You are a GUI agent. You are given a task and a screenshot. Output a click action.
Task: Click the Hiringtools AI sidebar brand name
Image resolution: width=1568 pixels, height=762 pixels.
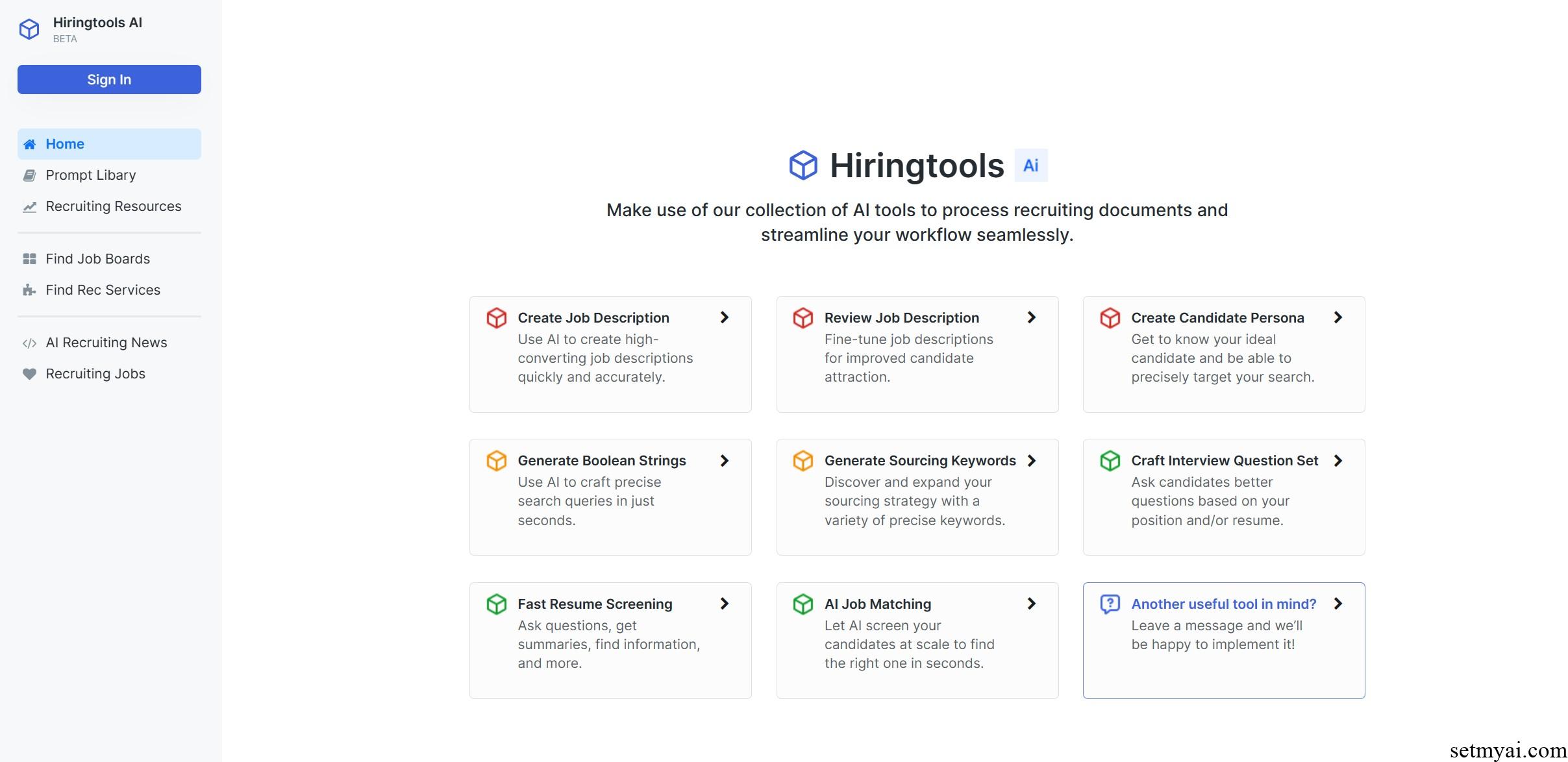click(97, 23)
